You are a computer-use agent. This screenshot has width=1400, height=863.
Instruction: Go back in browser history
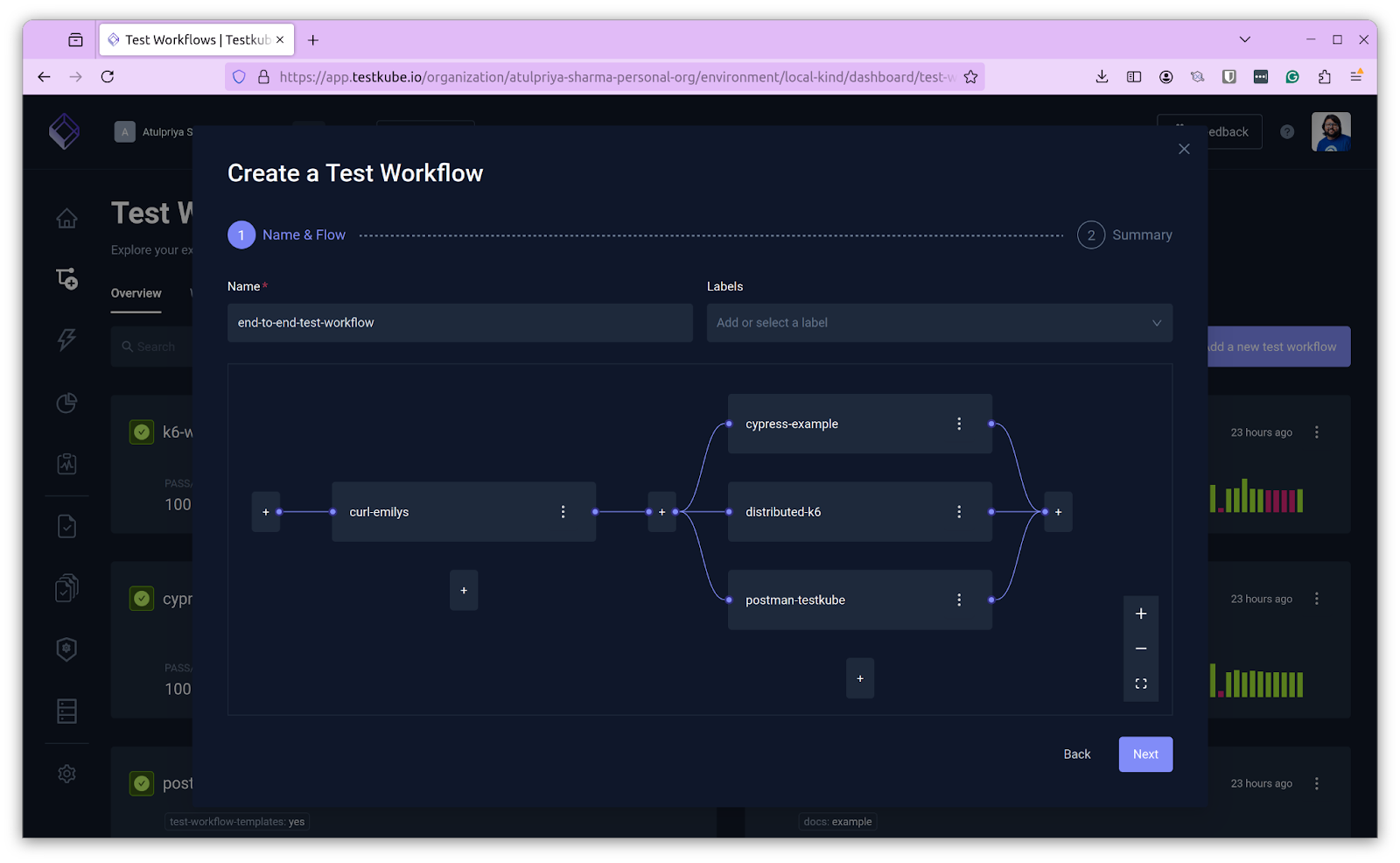coord(44,77)
